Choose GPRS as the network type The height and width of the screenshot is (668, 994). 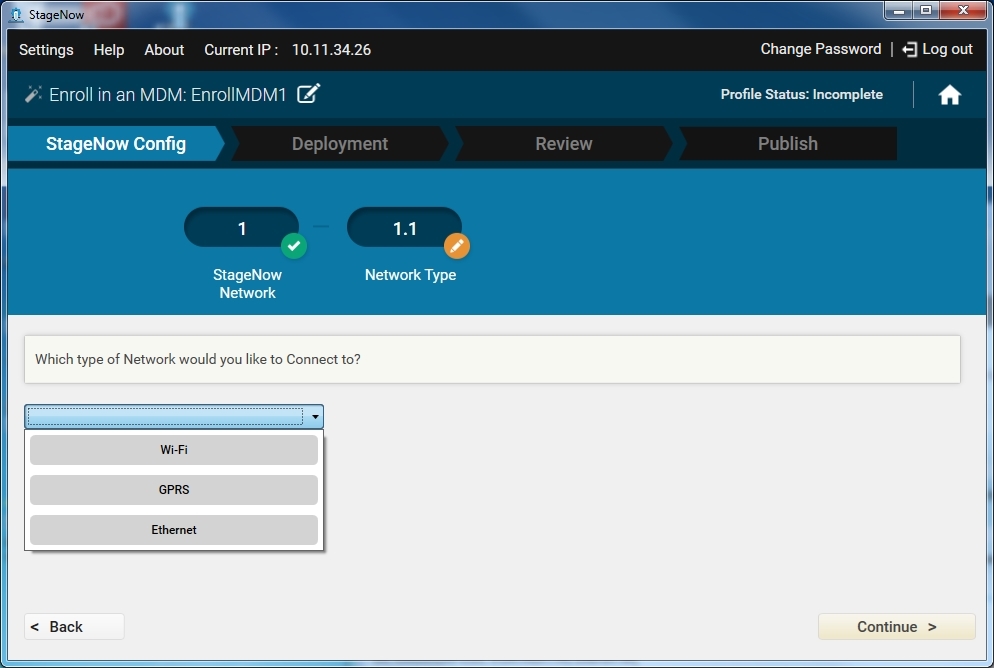pyautogui.click(x=174, y=490)
